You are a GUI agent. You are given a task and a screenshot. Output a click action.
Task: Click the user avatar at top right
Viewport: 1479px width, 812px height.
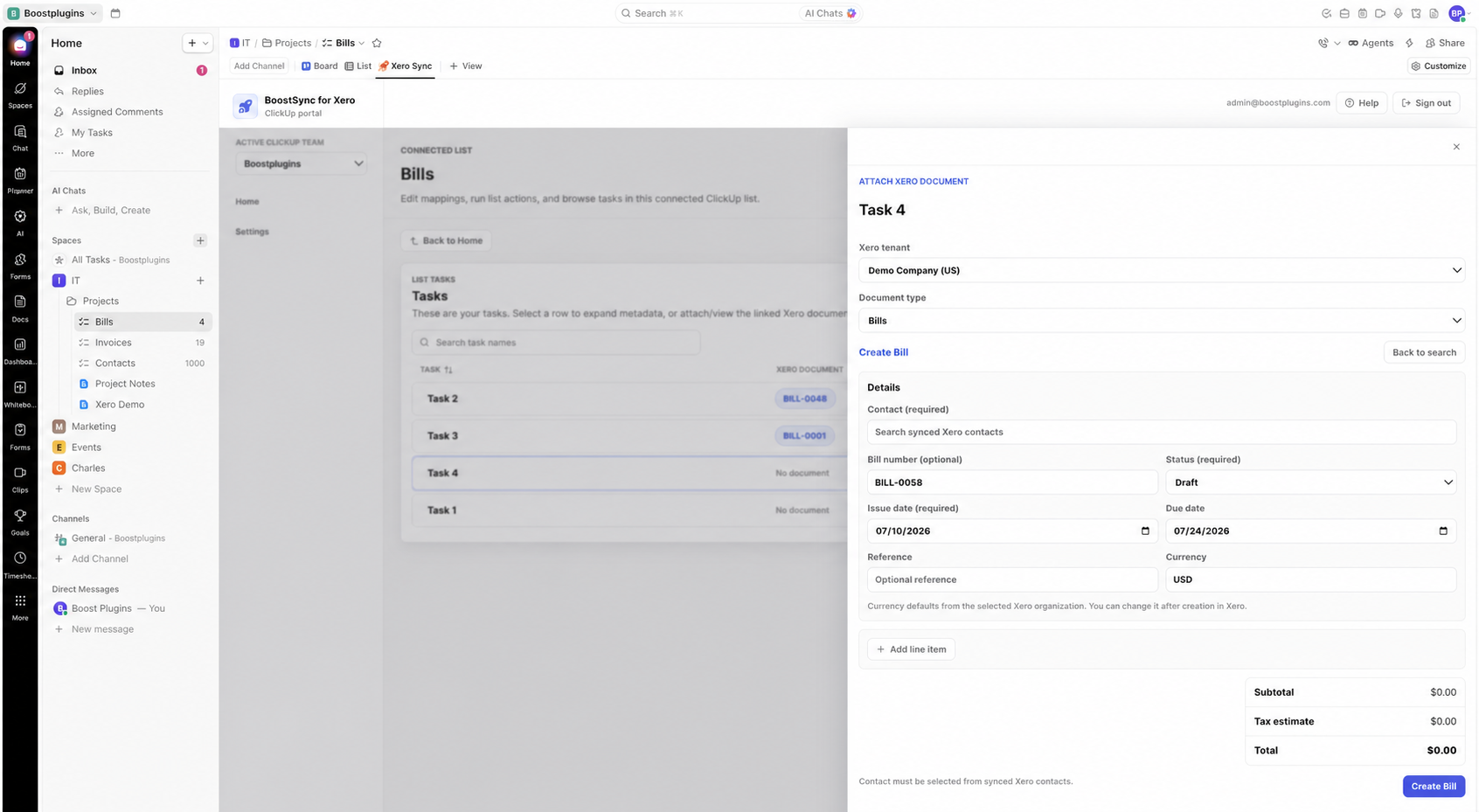coord(1457,13)
